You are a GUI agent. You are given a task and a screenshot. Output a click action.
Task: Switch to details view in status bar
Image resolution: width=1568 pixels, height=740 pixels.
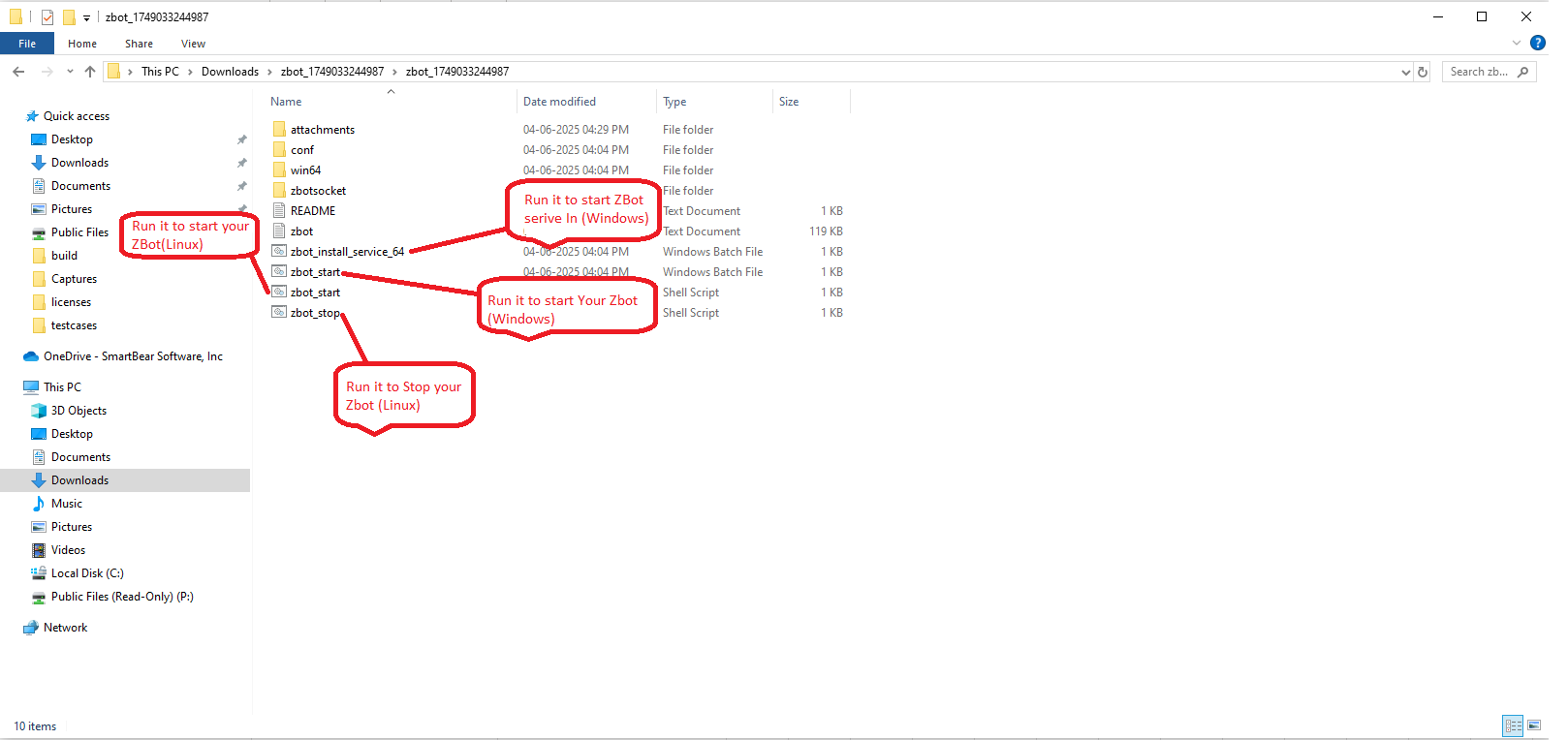pos(1512,725)
